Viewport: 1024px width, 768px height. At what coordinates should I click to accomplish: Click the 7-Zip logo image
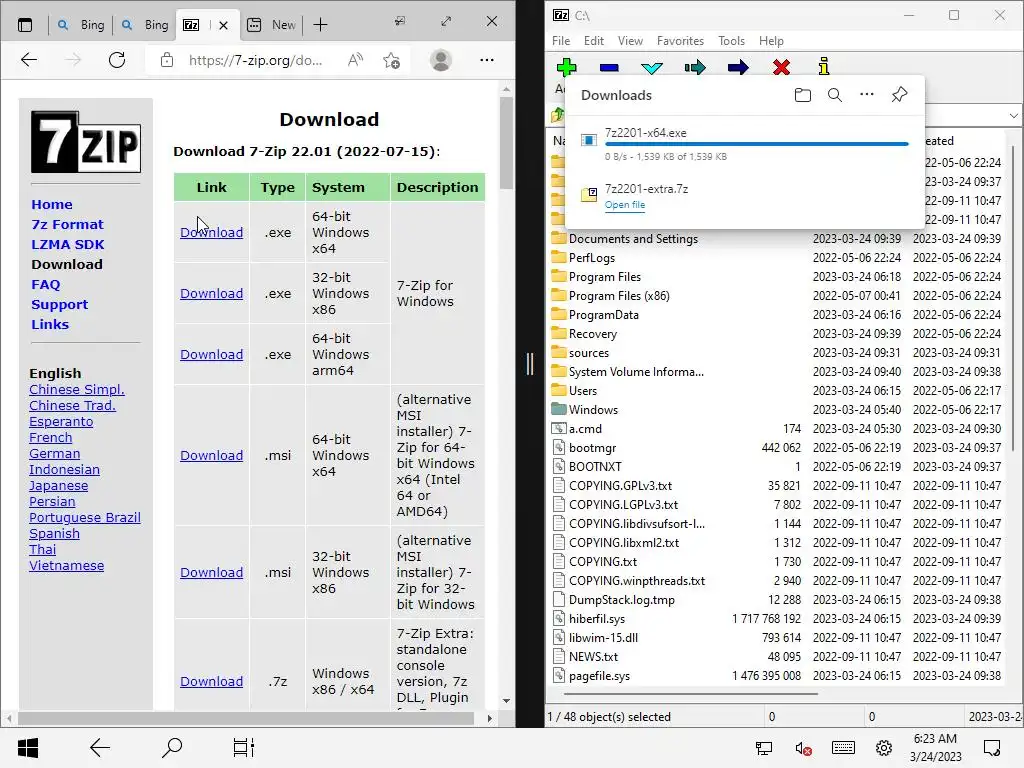[x=86, y=142]
